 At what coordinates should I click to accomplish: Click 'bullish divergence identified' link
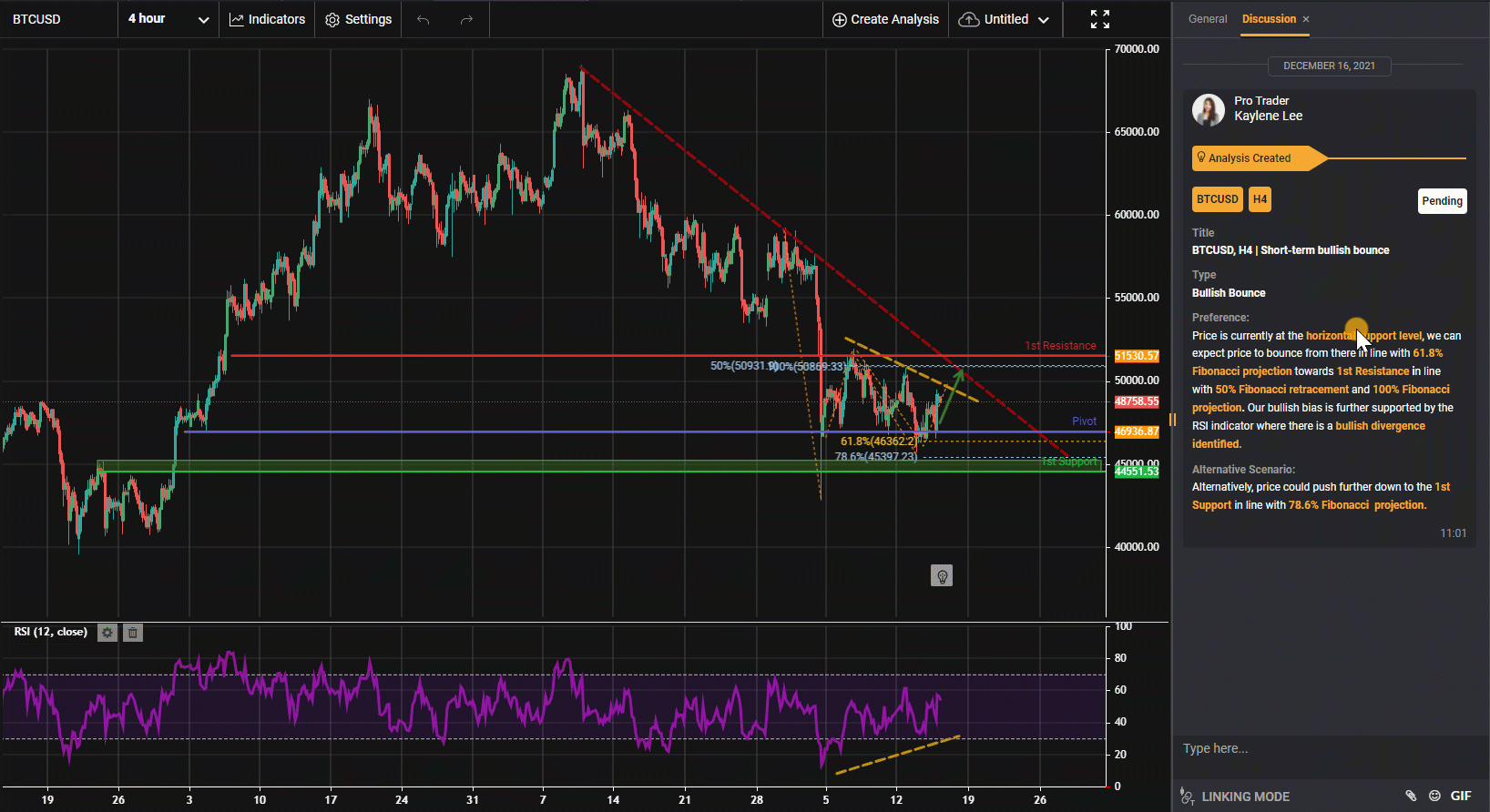pyautogui.click(x=1309, y=435)
